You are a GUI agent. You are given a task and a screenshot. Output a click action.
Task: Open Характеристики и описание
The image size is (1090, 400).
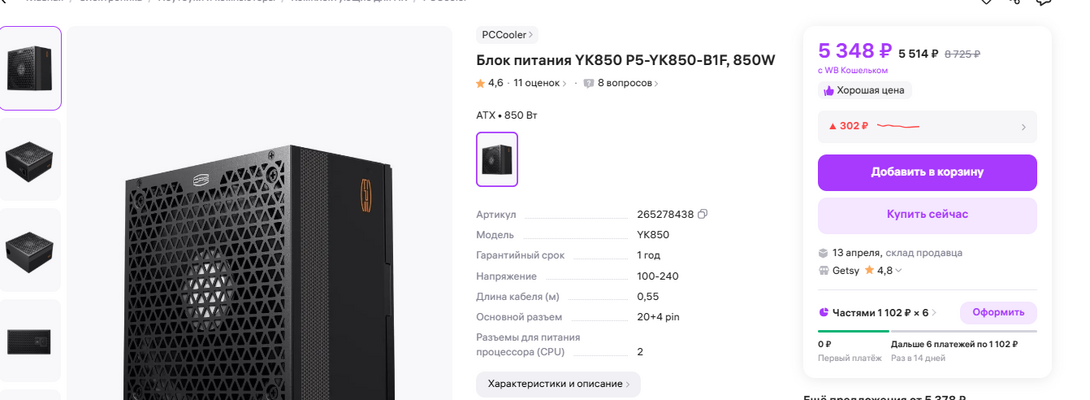(558, 384)
